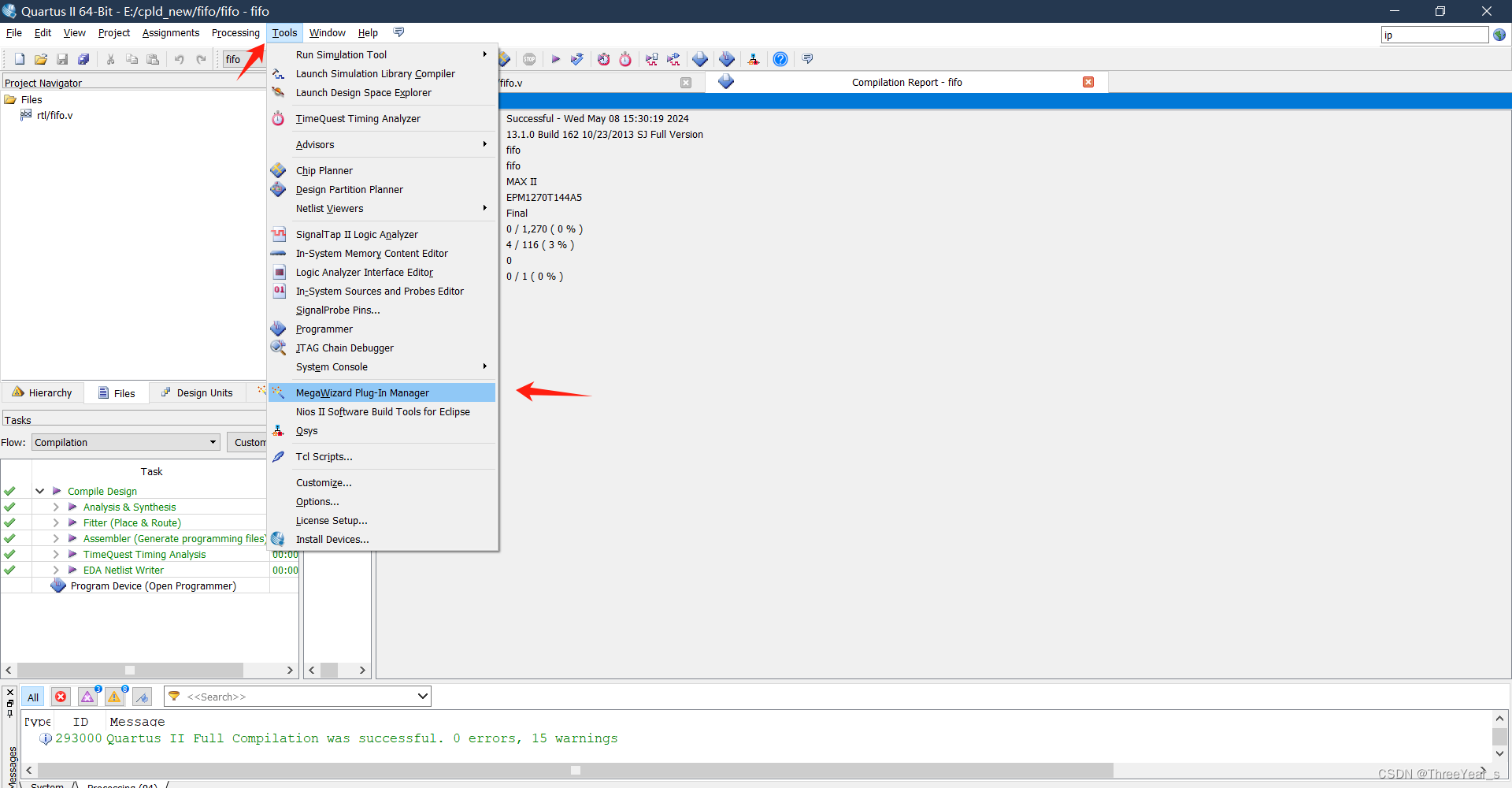The height and width of the screenshot is (788, 1512).
Task: Toggle the critical warning messages filter
Action: [88, 697]
